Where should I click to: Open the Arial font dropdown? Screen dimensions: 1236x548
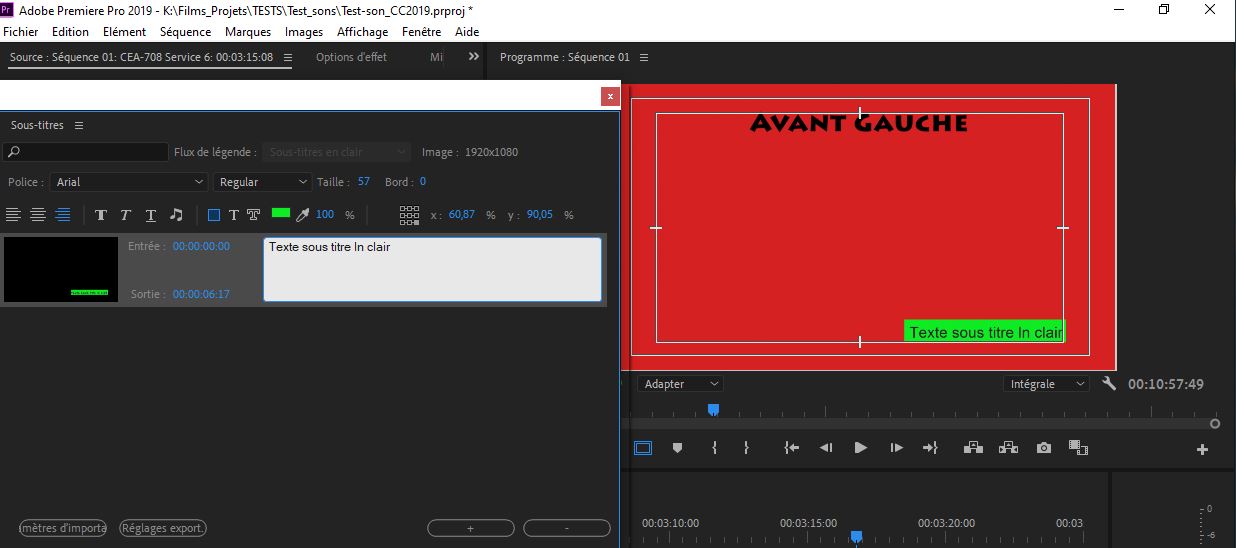click(x=129, y=182)
